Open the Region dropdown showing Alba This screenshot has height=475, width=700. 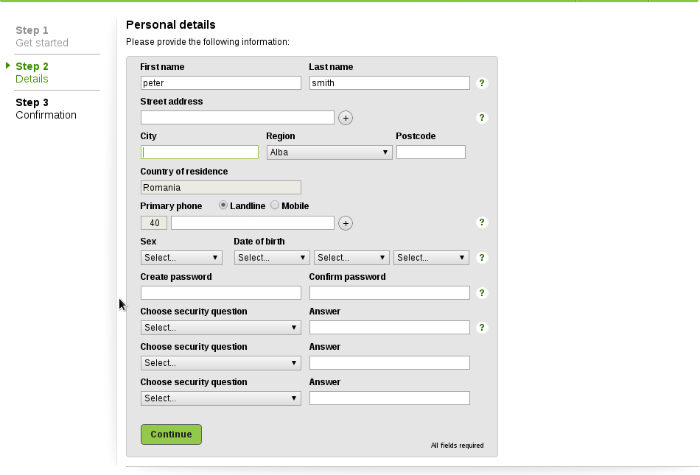click(x=328, y=153)
